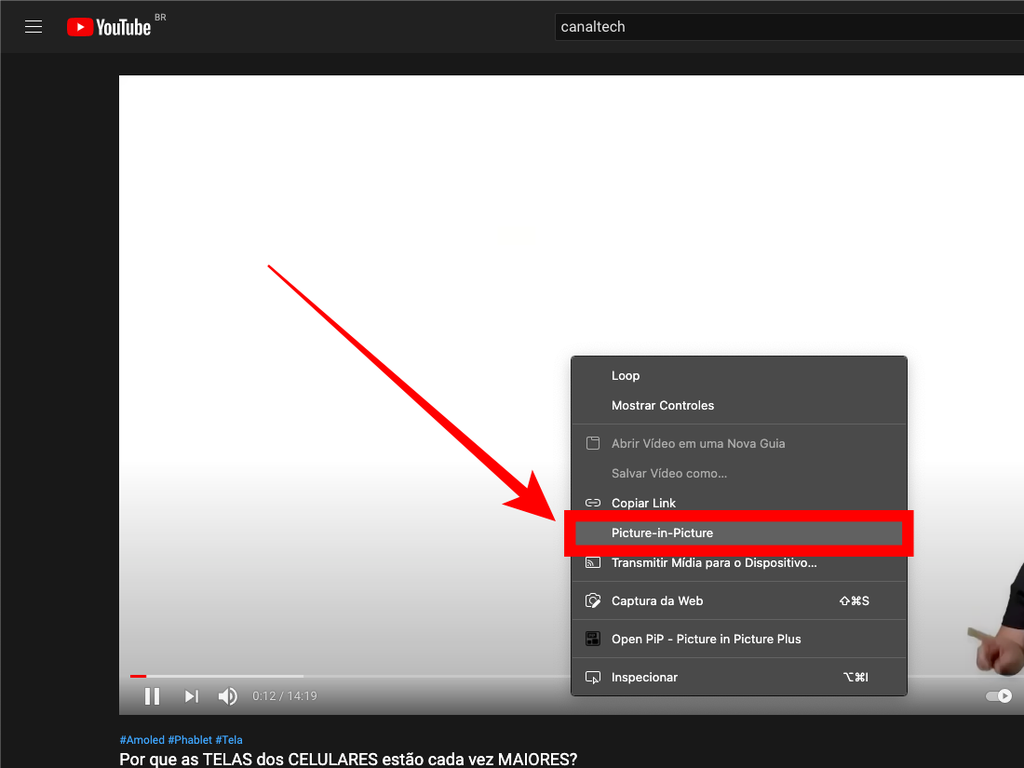Select Open PiP - Picture in Picture Plus
Screen dimensions: 1024x768
pos(739,639)
